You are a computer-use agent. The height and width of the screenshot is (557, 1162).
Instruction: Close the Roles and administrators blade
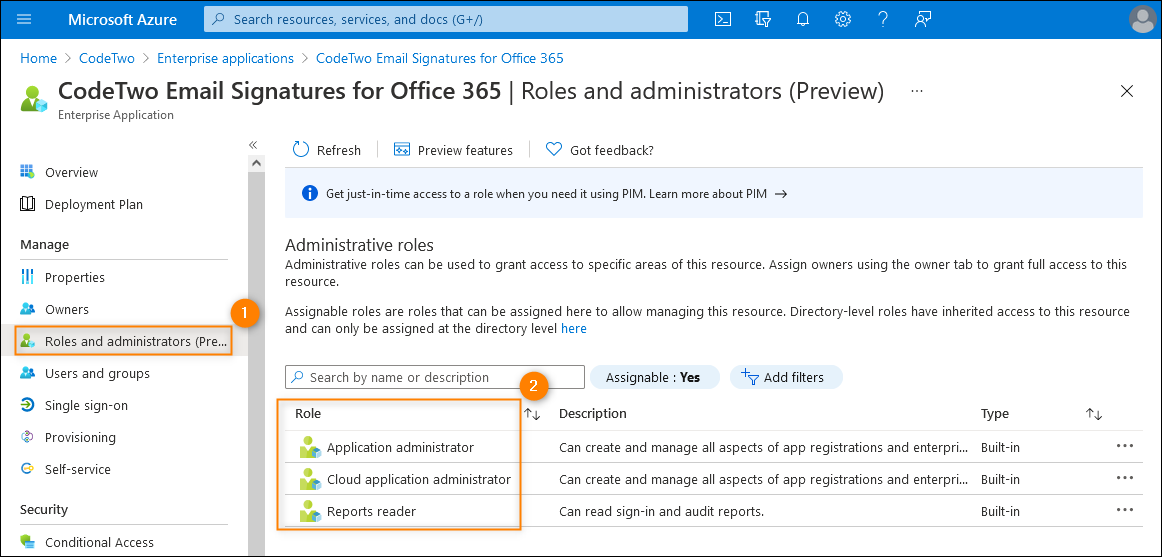(1127, 91)
